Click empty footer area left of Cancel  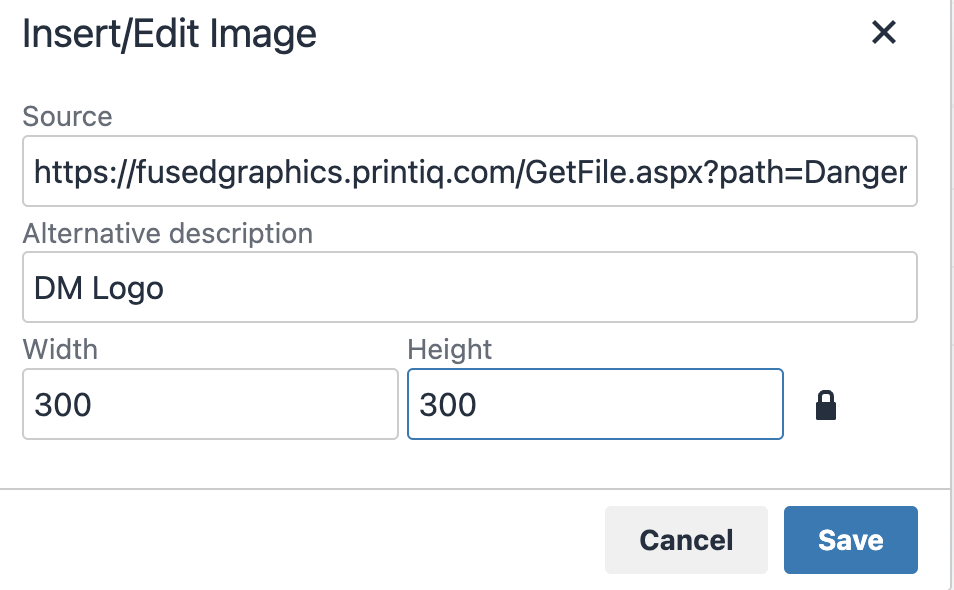[x=300, y=540]
